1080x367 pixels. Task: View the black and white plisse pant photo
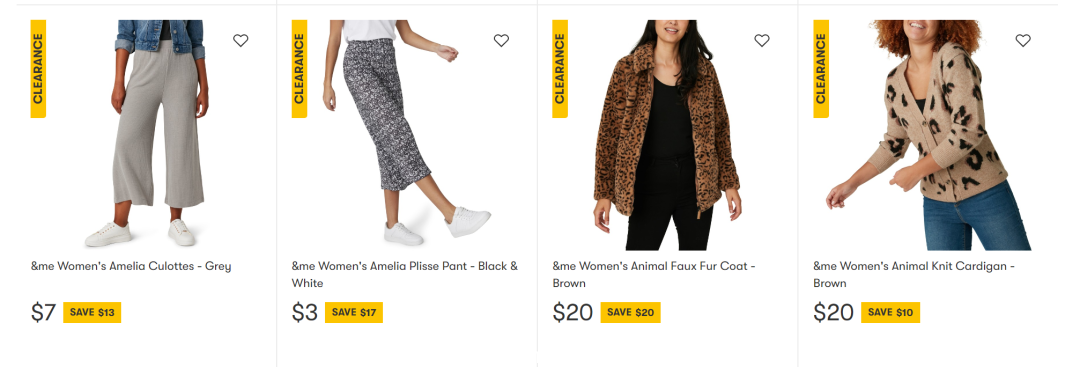(406, 135)
